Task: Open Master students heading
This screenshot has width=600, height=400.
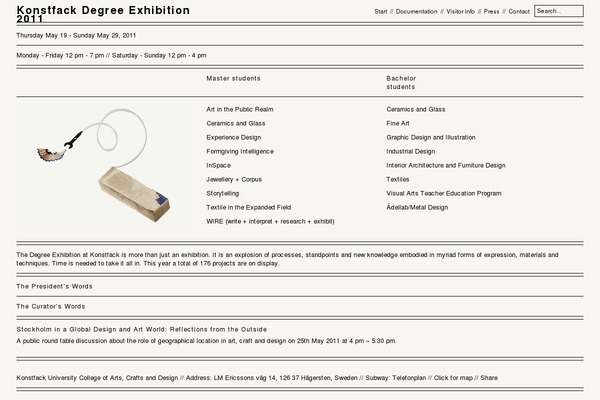Action: click(x=233, y=78)
